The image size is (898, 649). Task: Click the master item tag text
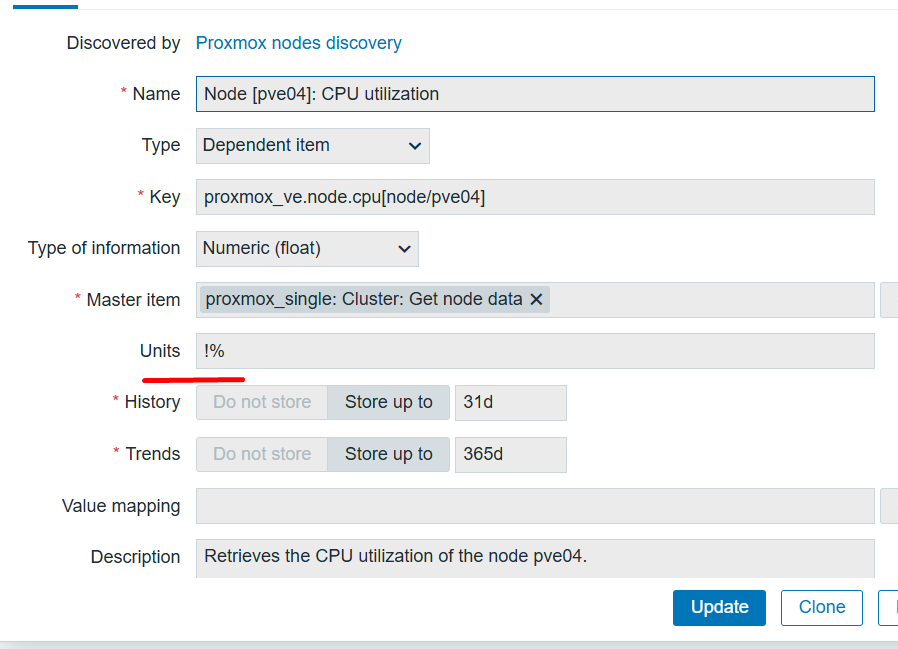pyautogui.click(x=364, y=299)
